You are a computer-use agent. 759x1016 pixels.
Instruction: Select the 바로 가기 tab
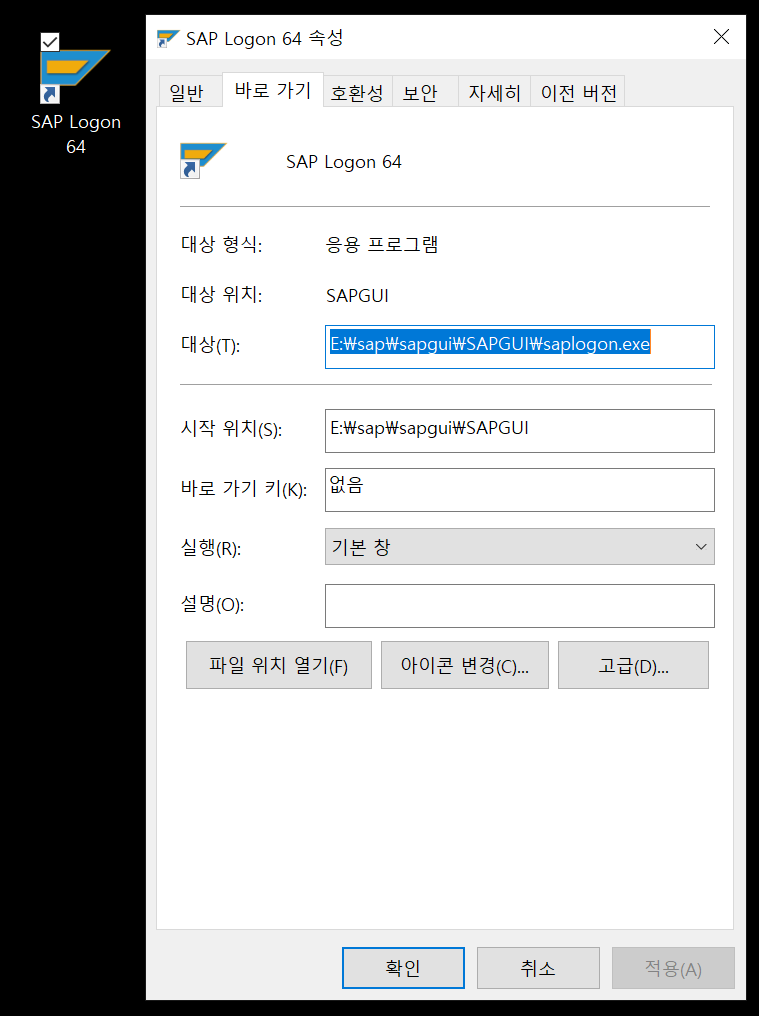tap(273, 90)
